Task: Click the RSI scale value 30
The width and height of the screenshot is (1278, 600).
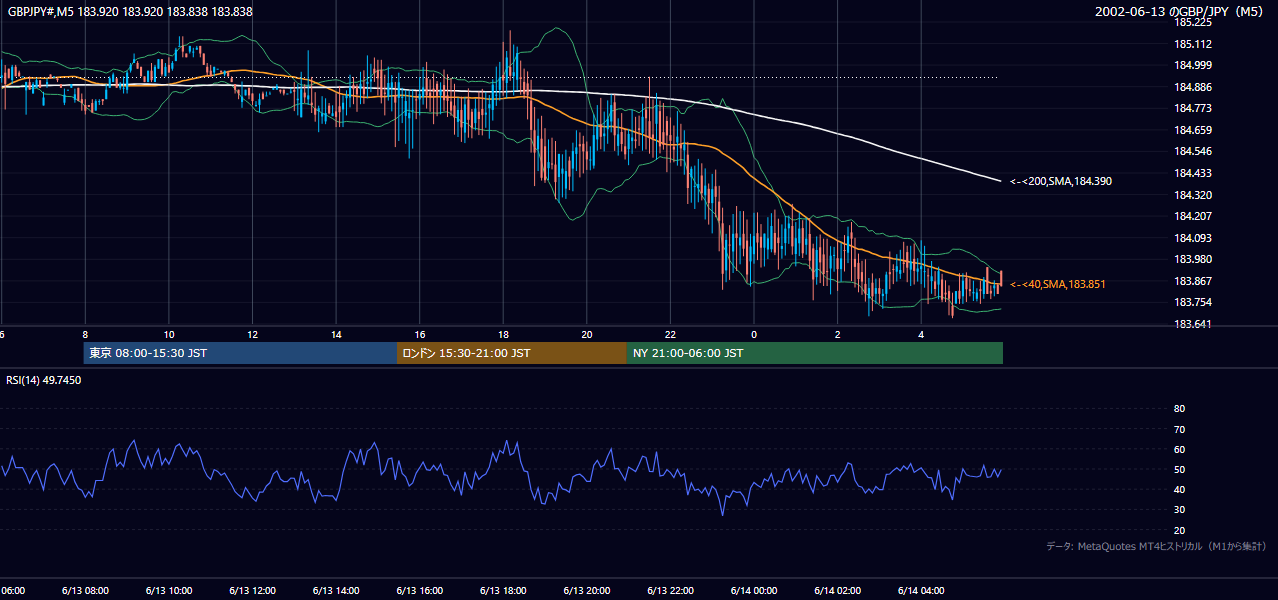Action: pyautogui.click(x=1179, y=510)
